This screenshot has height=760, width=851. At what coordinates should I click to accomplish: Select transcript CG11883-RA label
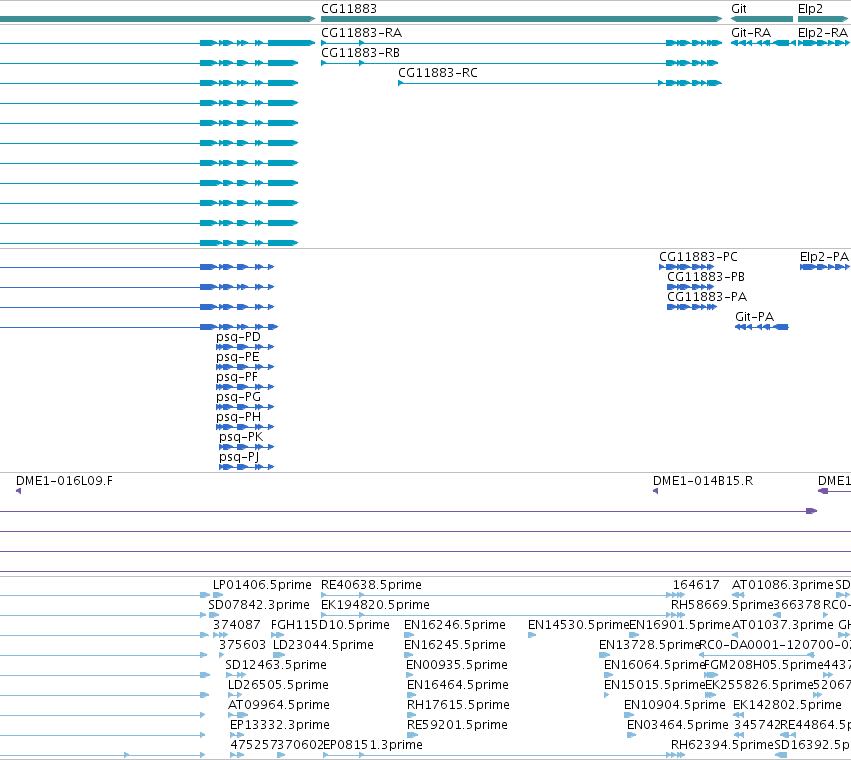point(361,33)
